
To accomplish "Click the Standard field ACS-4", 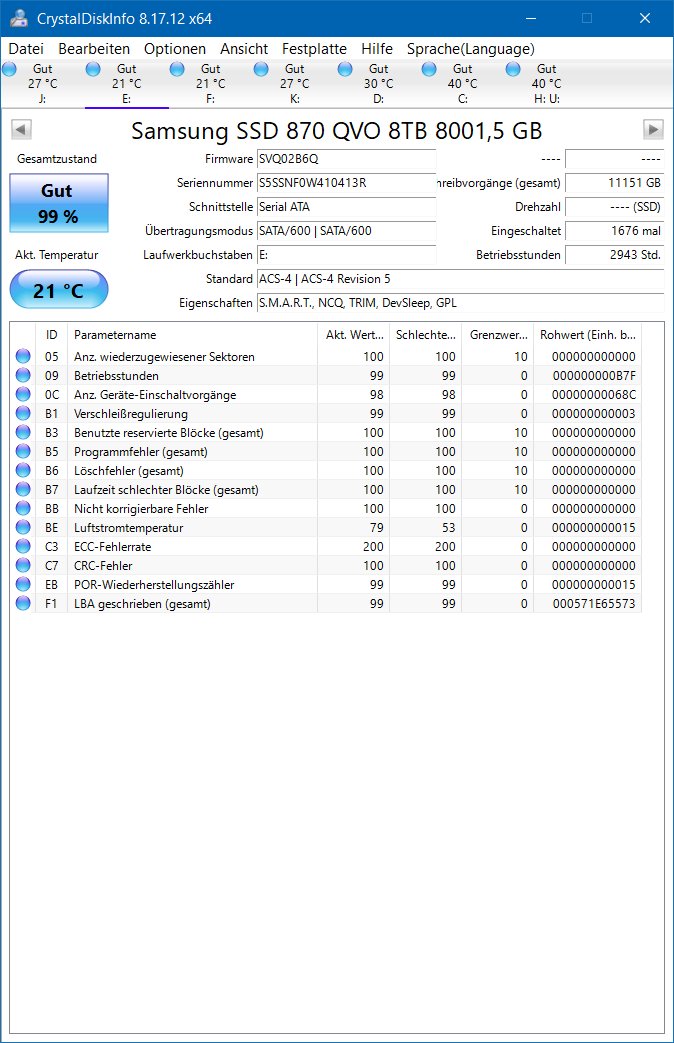I will [x=460, y=279].
